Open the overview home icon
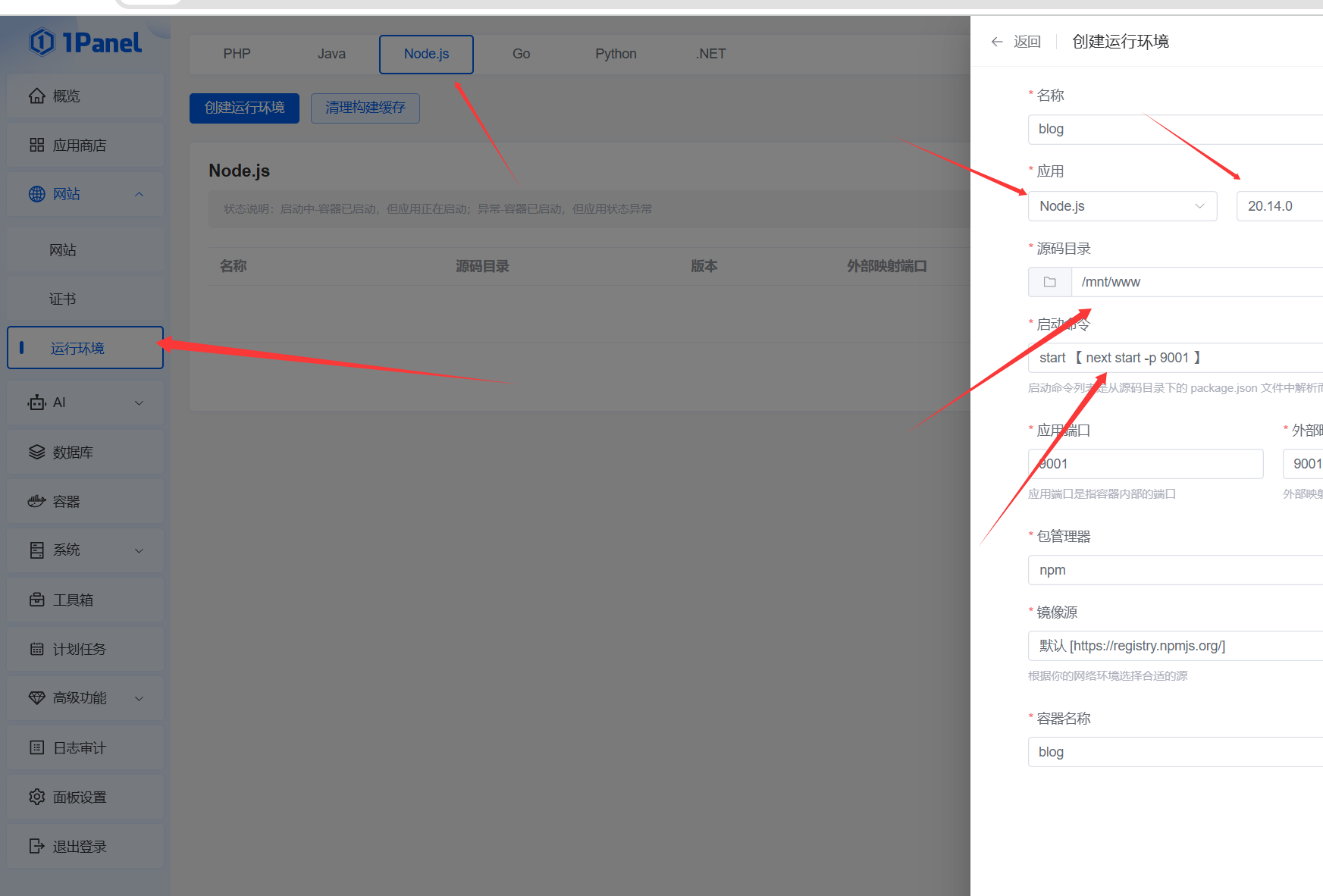1323x896 pixels. [x=36, y=96]
